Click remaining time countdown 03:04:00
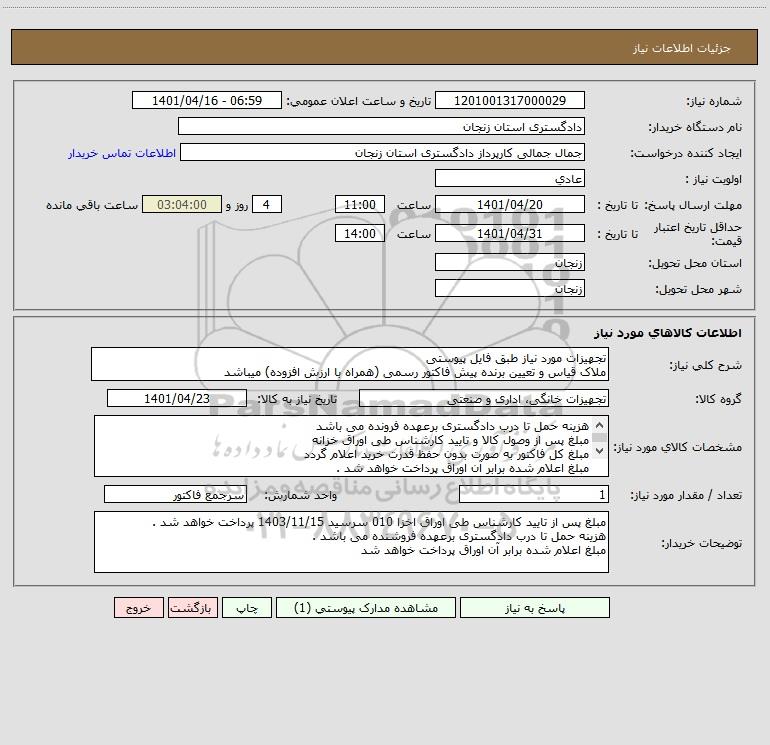Image resolution: width=770 pixels, height=745 pixels. 182,204
